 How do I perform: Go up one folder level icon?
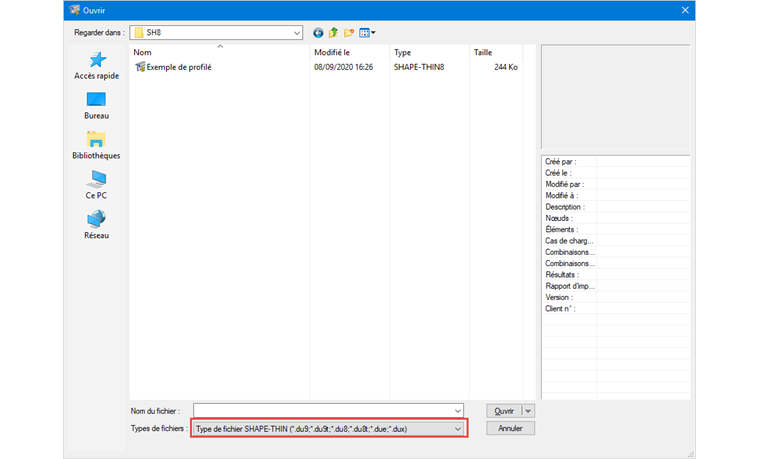click(333, 33)
